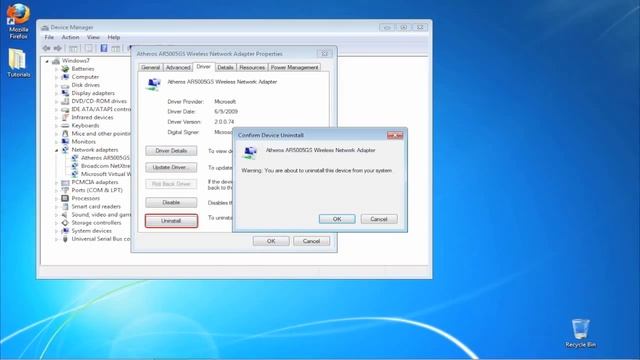Image resolution: width=640 pixels, height=360 pixels.
Task: Click the adapter icon in Confirm Device Uninstall dialog
Action: (x=250, y=153)
